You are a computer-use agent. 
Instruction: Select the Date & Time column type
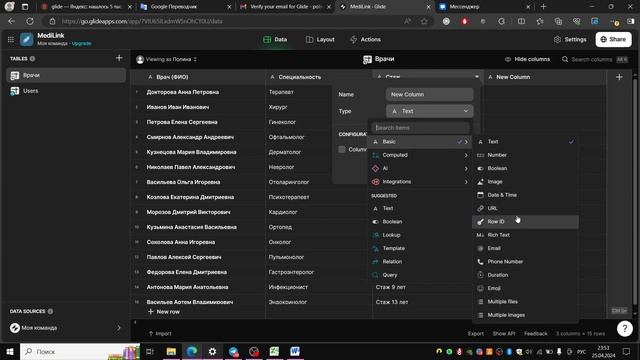525,195
